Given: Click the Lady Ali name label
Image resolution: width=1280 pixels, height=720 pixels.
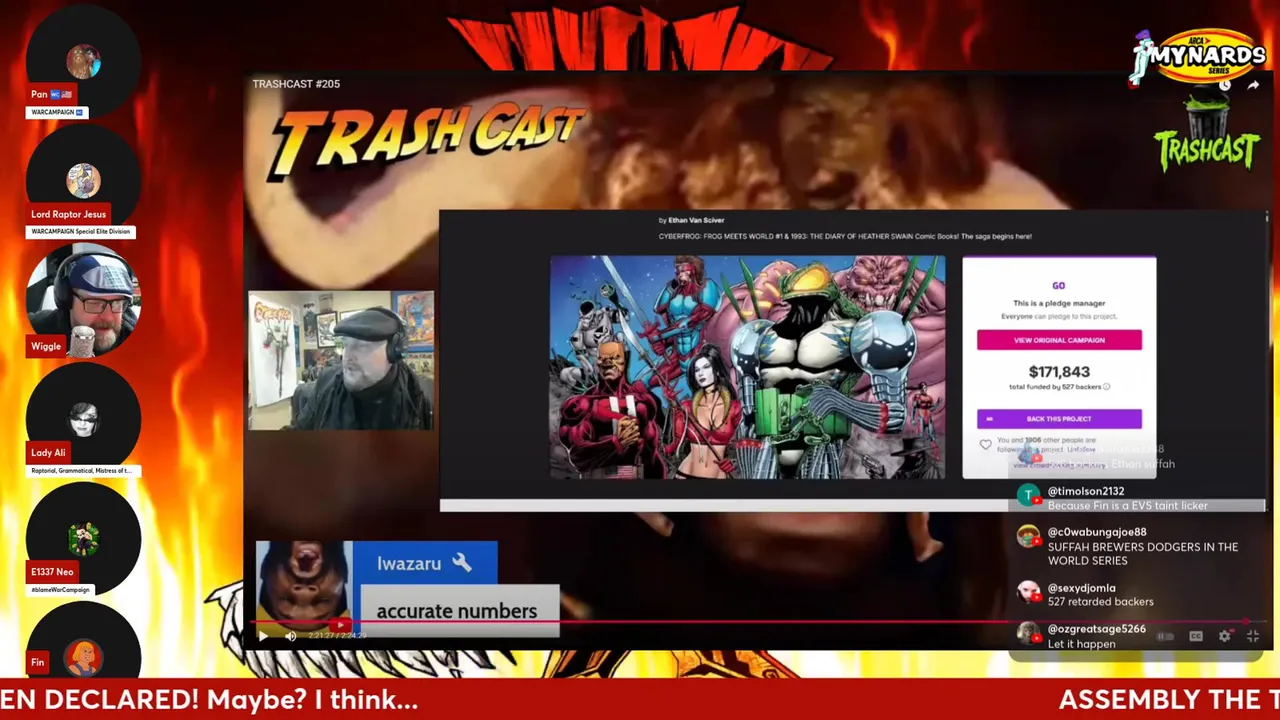Looking at the screenshot, I should pyautogui.click(x=48, y=452).
